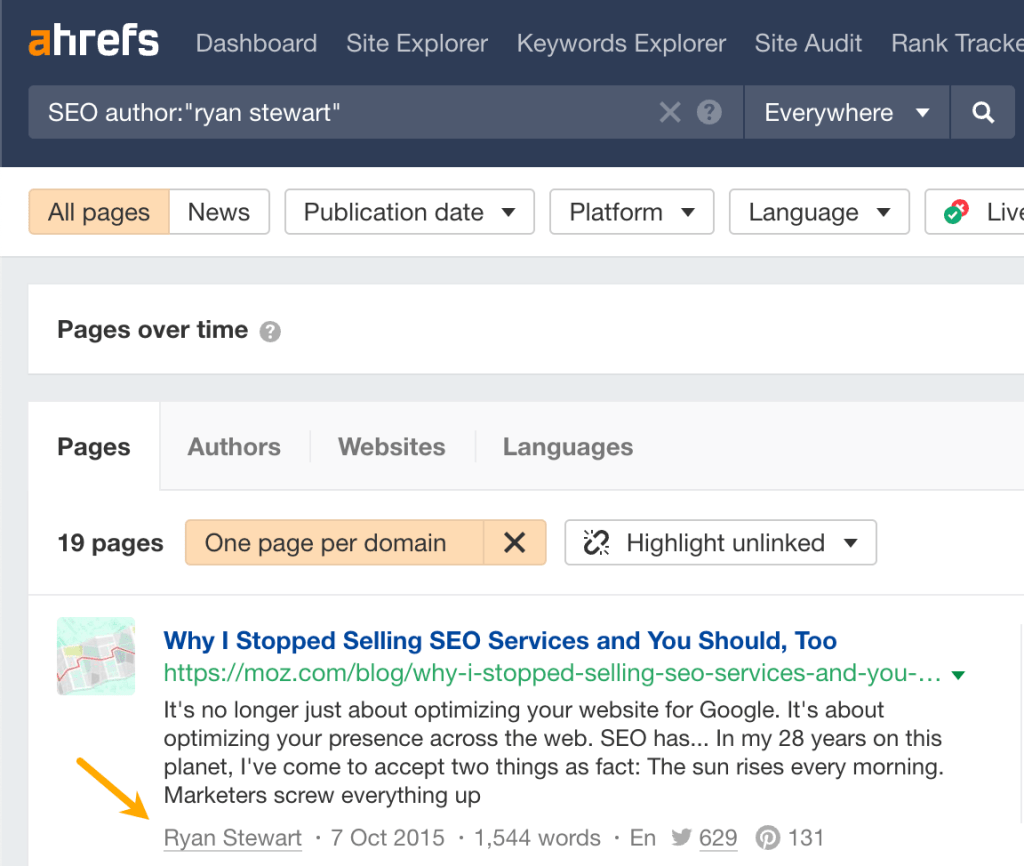The height and width of the screenshot is (866, 1024).
Task: Open the Publication date dropdown
Action: [408, 211]
